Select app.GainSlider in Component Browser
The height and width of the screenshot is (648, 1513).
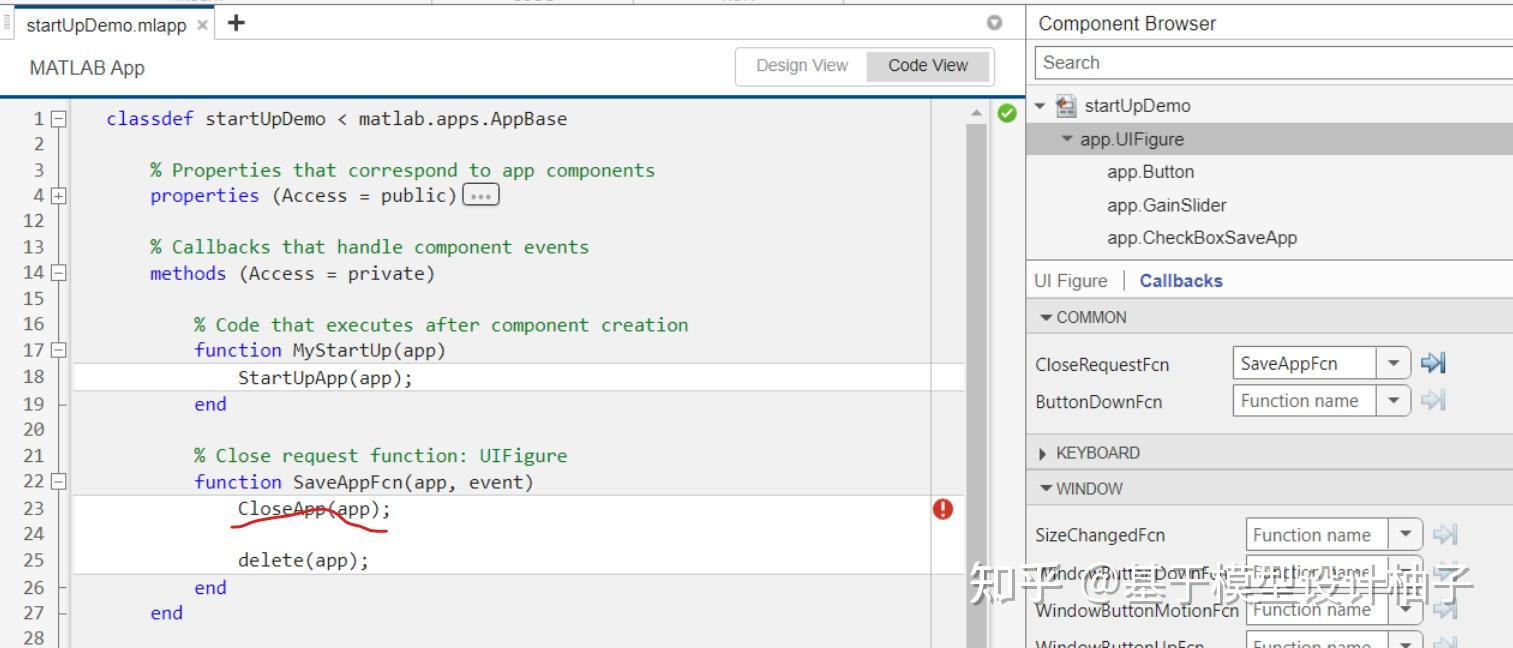click(x=1166, y=205)
